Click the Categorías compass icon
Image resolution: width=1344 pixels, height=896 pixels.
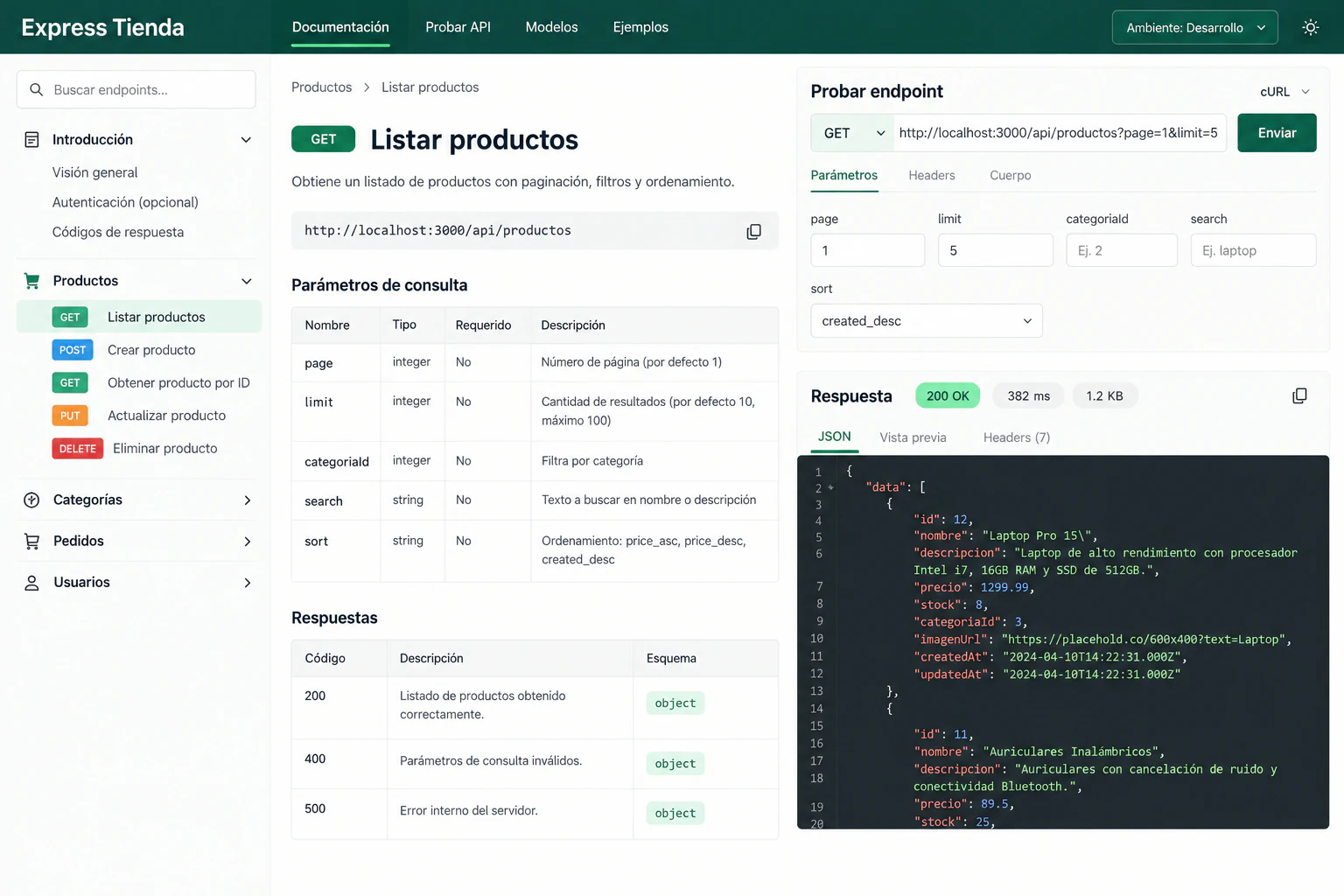(x=31, y=500)
